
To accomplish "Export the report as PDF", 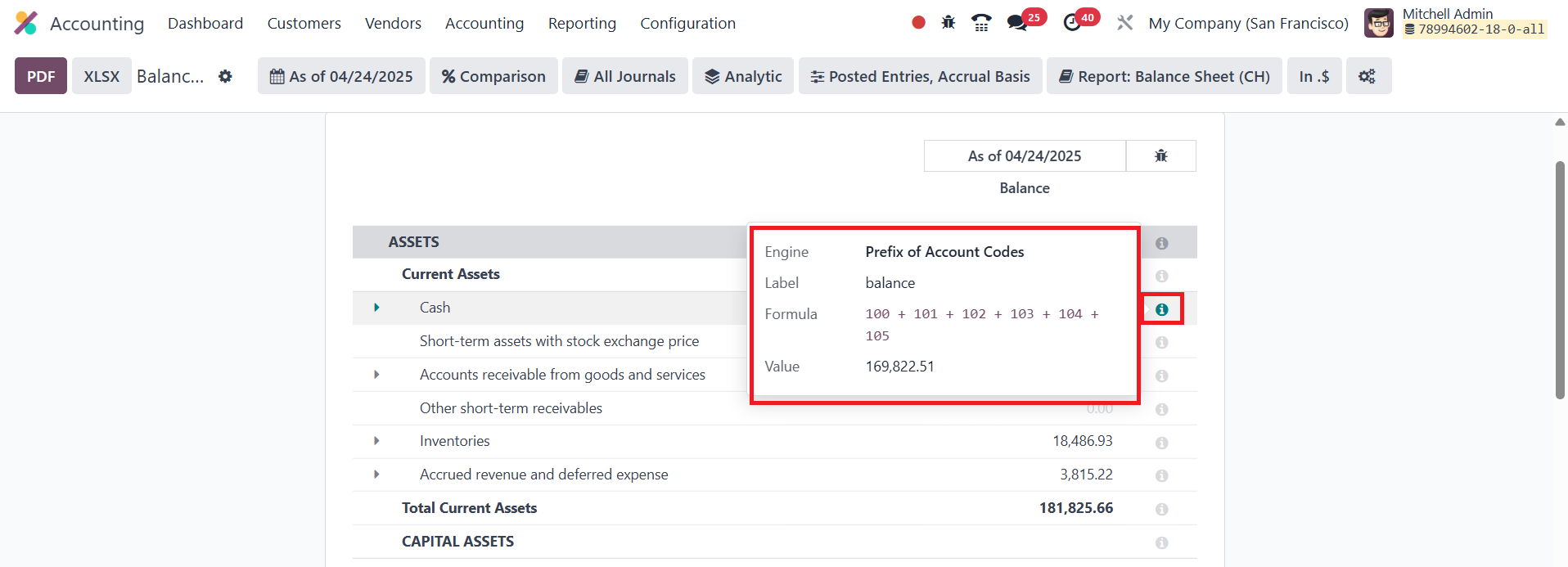I will pyautogui.click(x=41, y=76).
